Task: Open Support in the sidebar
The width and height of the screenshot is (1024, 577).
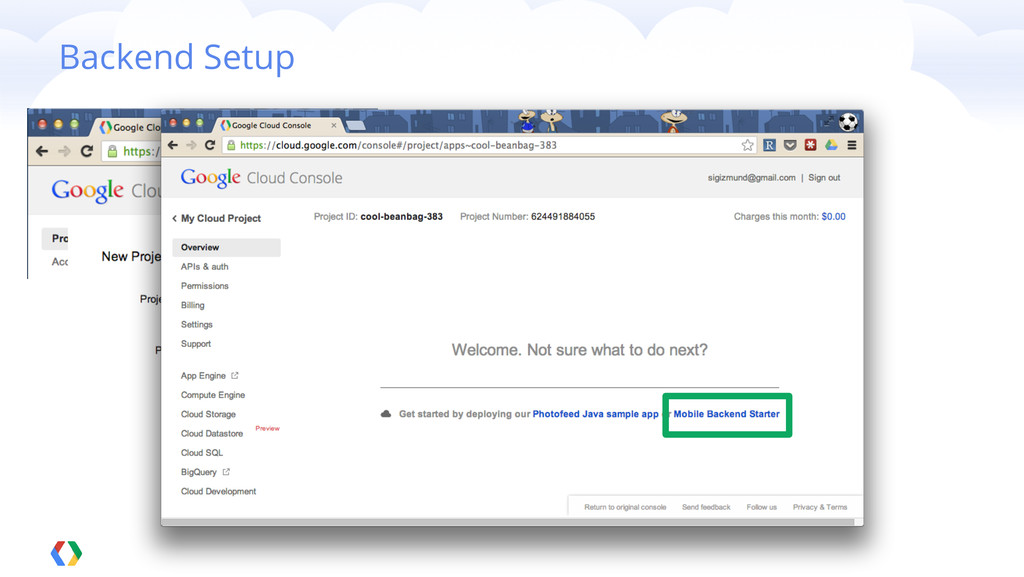Action: (x=196, y=343)
